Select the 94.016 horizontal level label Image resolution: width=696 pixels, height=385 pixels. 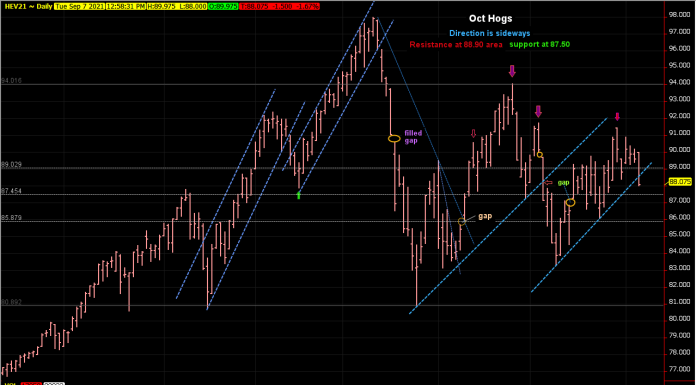click(x=10, y=81)
